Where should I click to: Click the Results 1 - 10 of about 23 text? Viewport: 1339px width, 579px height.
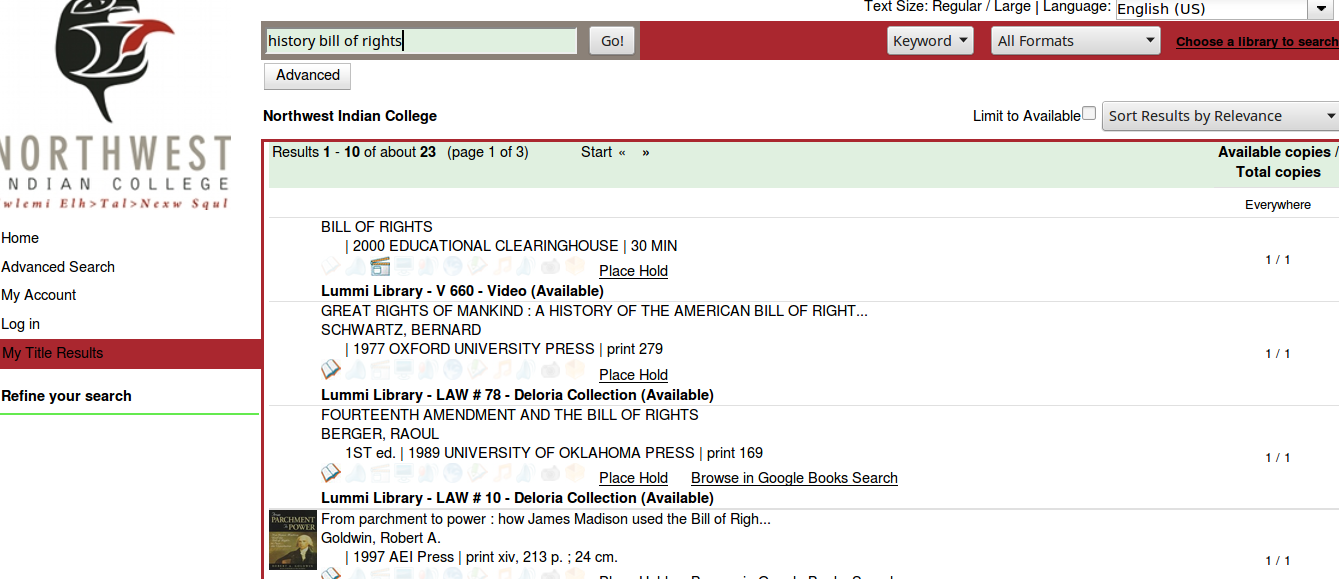click(354, 152)
